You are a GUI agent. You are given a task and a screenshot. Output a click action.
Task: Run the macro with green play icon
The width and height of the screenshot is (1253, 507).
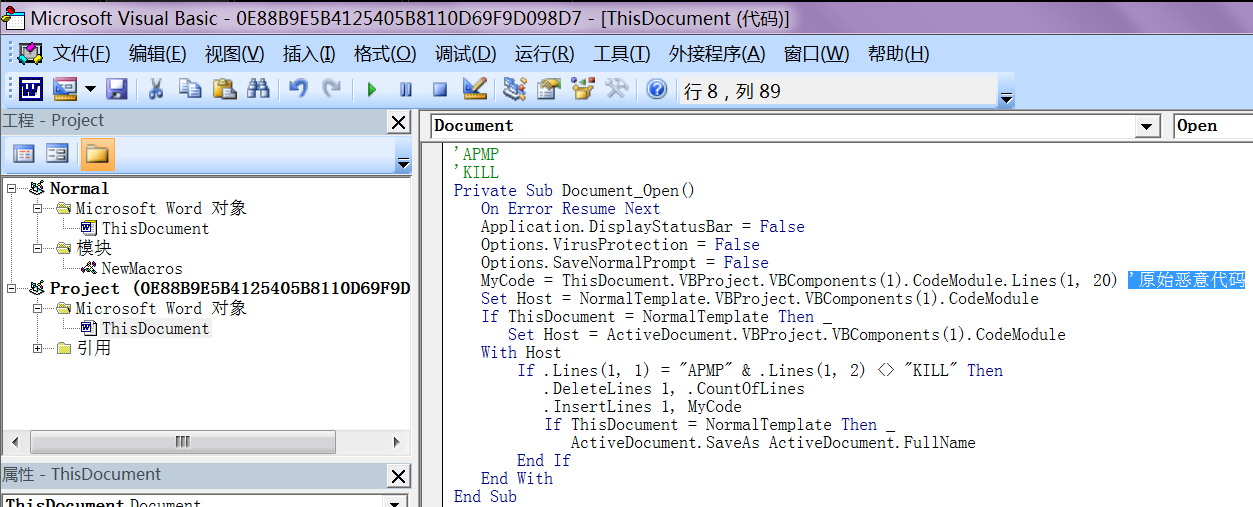[371, 90]
